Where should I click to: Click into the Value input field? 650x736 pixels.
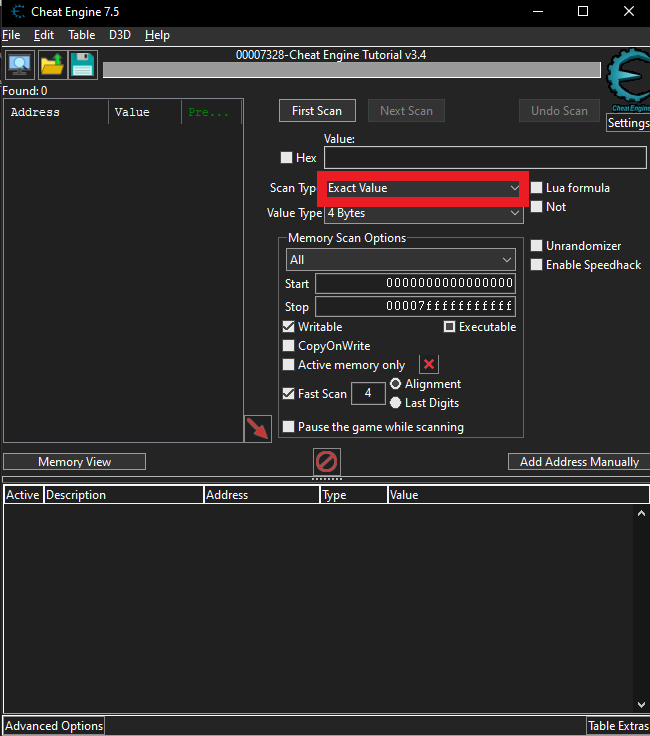[x=485, y=158]
